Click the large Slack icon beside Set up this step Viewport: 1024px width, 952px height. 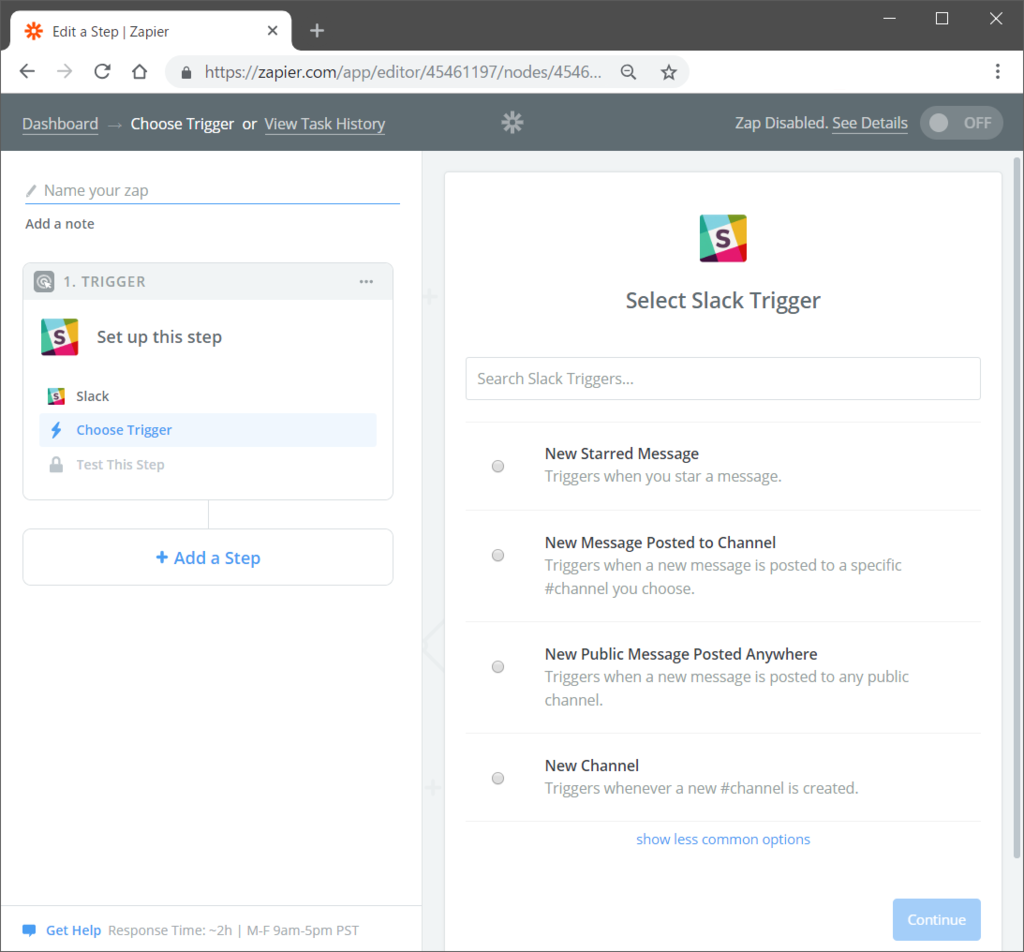59,337
